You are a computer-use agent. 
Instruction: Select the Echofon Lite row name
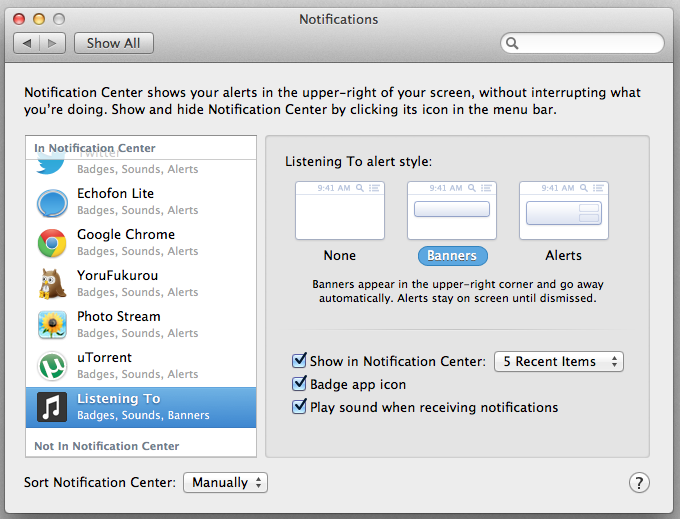115,193
